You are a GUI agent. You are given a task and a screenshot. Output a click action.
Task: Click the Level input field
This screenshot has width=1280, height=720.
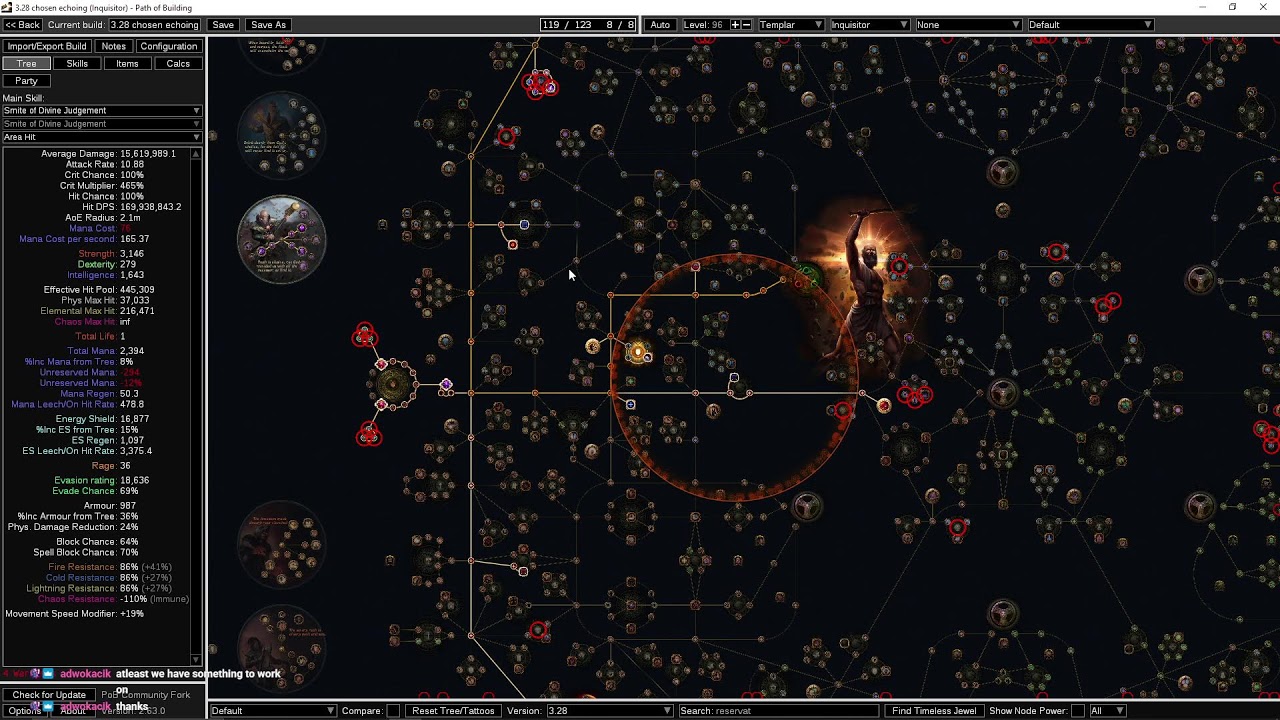pyautogui.click(x=704, y=24)
